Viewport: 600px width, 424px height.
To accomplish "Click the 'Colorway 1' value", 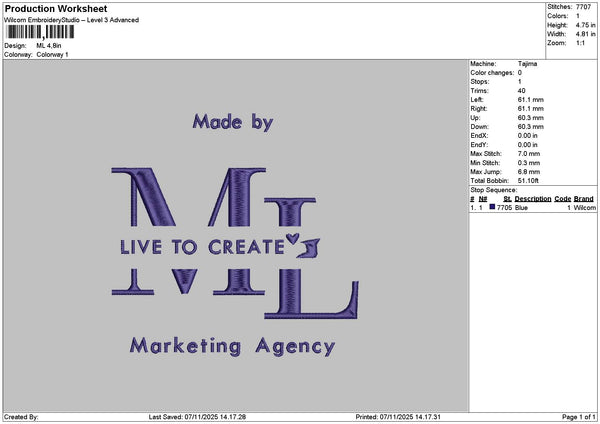I will 52,55.
